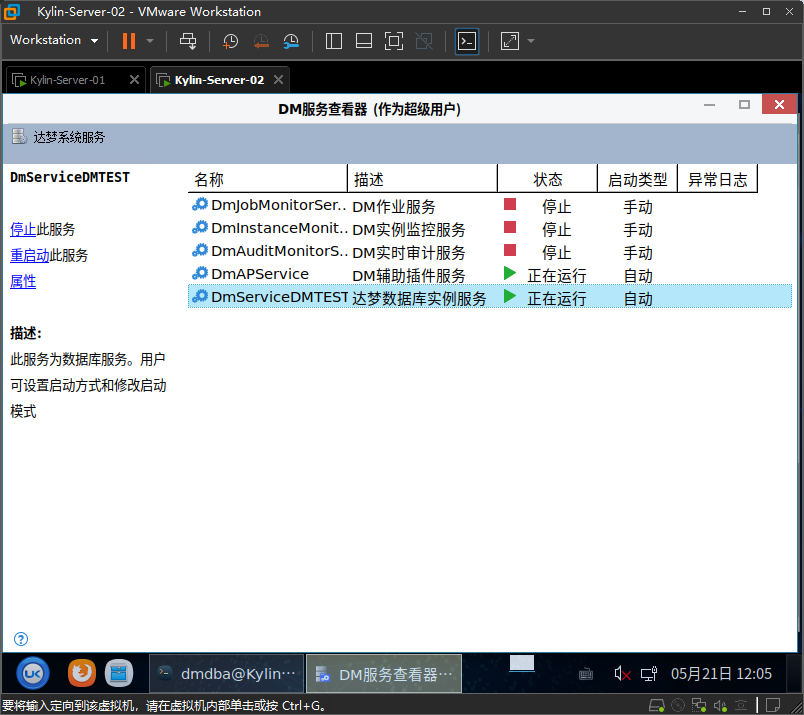The width and height of the screenshot is (804, 715).
Task: Open the on-screen keyboard tray icon
Action: [x=586, y=674]
